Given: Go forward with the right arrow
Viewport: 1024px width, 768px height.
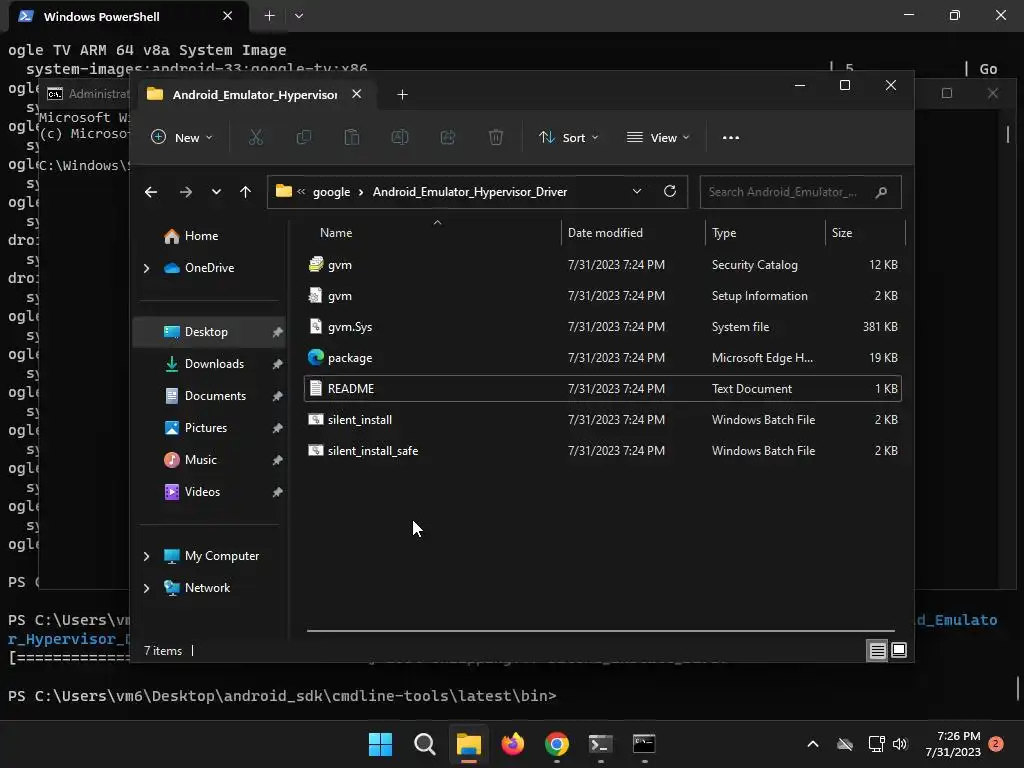Looking at the screenshot, I should 185,192.
